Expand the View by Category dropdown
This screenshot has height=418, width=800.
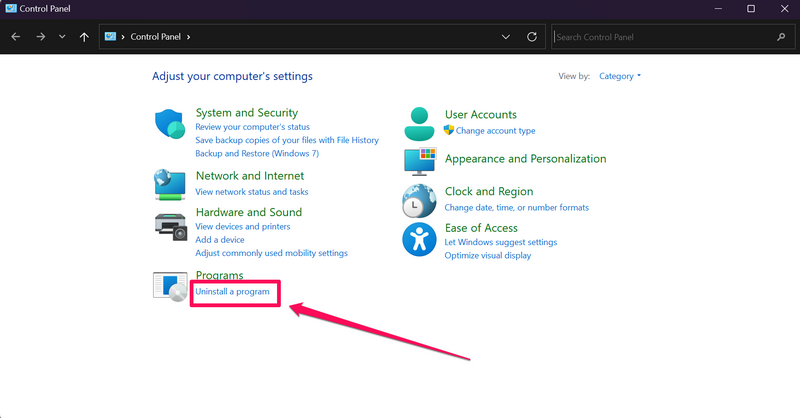coord(620,76)
